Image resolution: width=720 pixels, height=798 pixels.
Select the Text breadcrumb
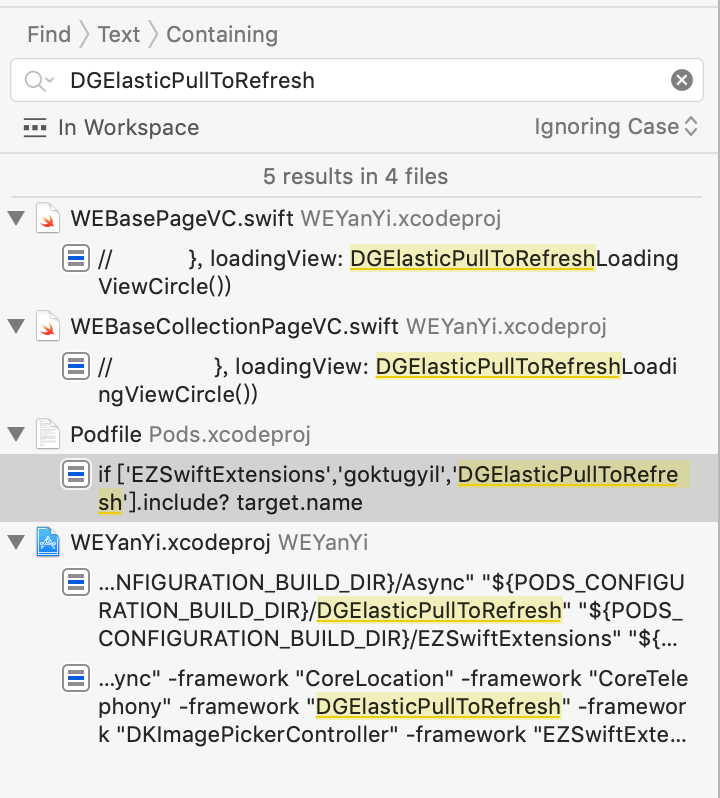[119, 35]
